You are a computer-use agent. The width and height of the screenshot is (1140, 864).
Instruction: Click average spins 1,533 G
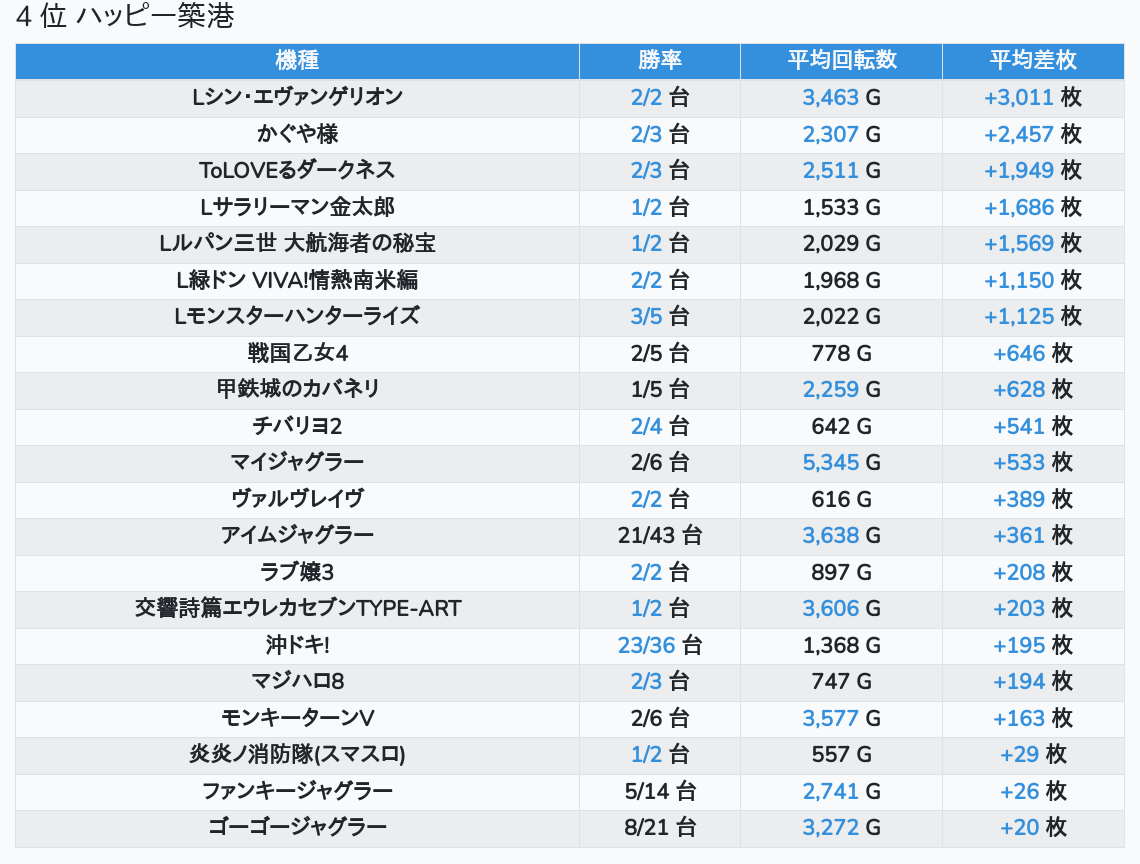click(x=842, y=207)
